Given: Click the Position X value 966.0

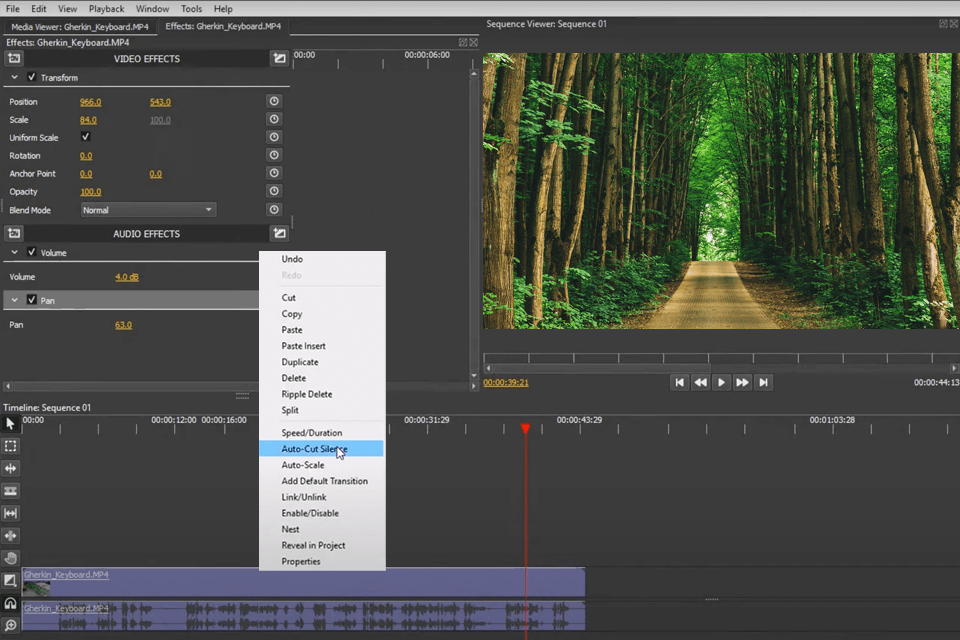Looking at the screenshot, I should pyautogui.click(x=91, y=102).
